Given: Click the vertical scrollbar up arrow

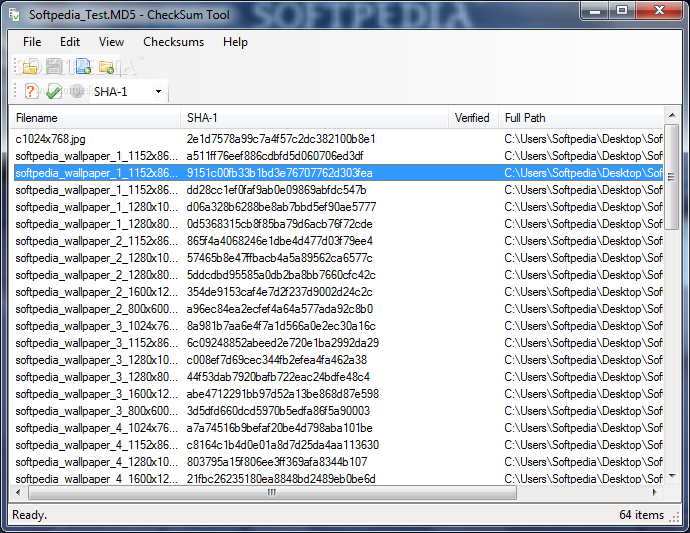Looking at the screenshot, I should [x=672, y=115].
